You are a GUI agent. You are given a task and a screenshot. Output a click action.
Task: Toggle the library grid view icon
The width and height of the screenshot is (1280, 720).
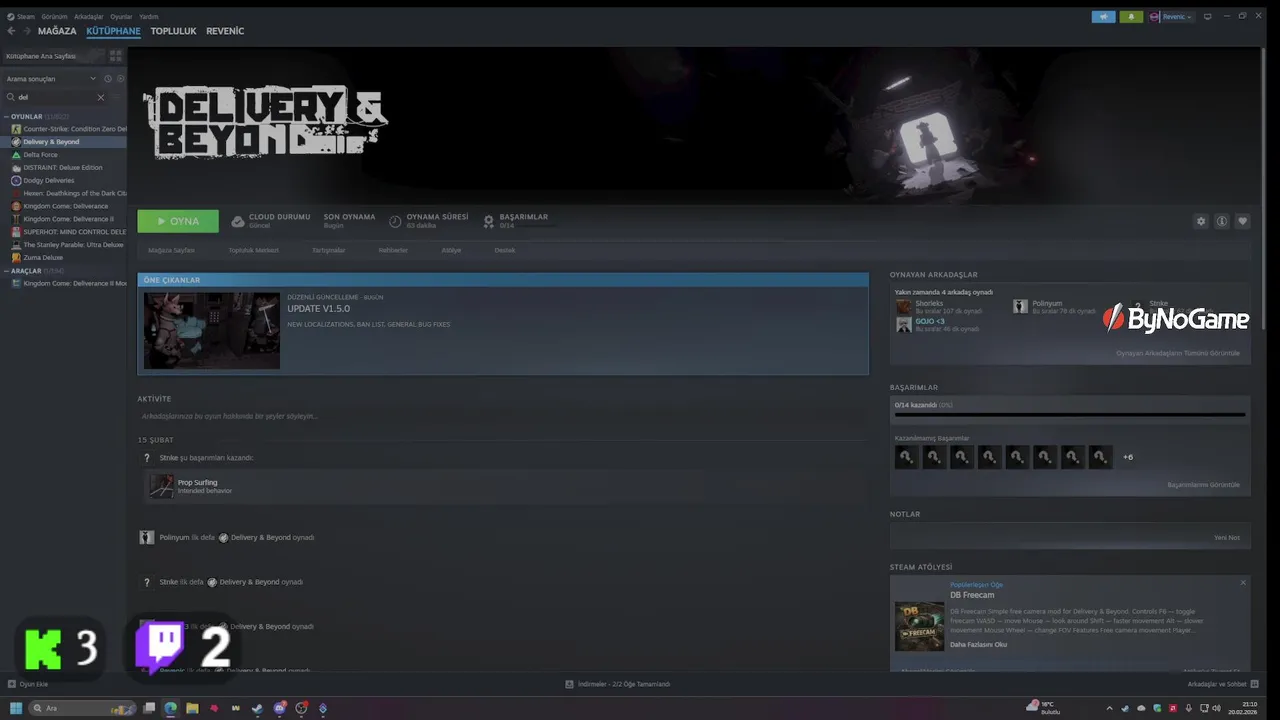(115, 56)
